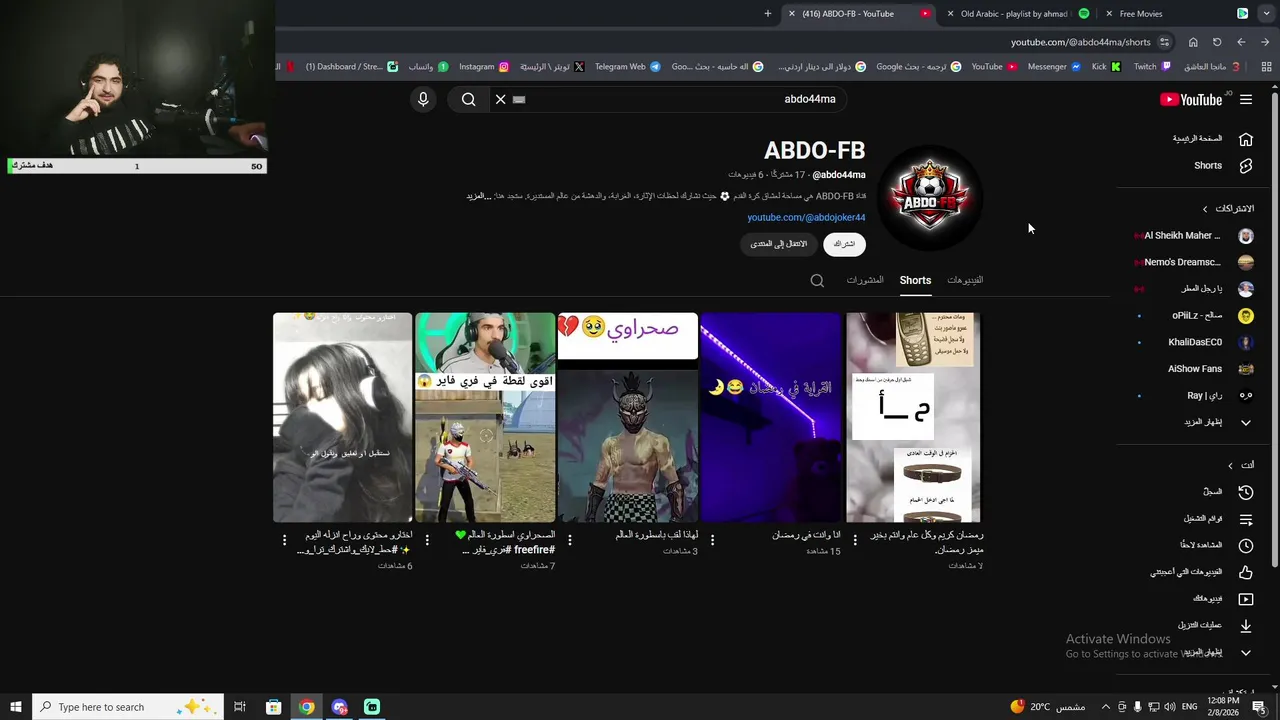Clear the search box with the X icon

501,99
